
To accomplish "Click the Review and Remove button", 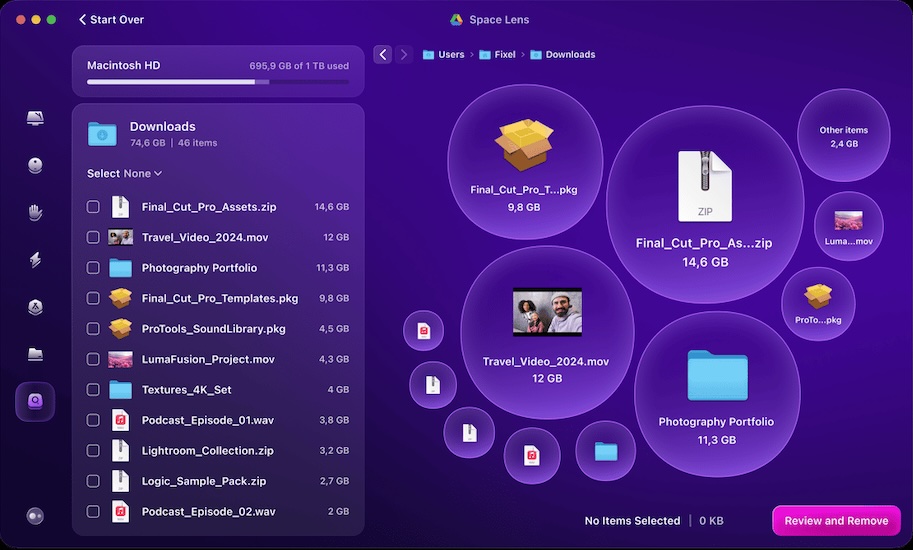I will pyautogui.click(x=836, y=521).
